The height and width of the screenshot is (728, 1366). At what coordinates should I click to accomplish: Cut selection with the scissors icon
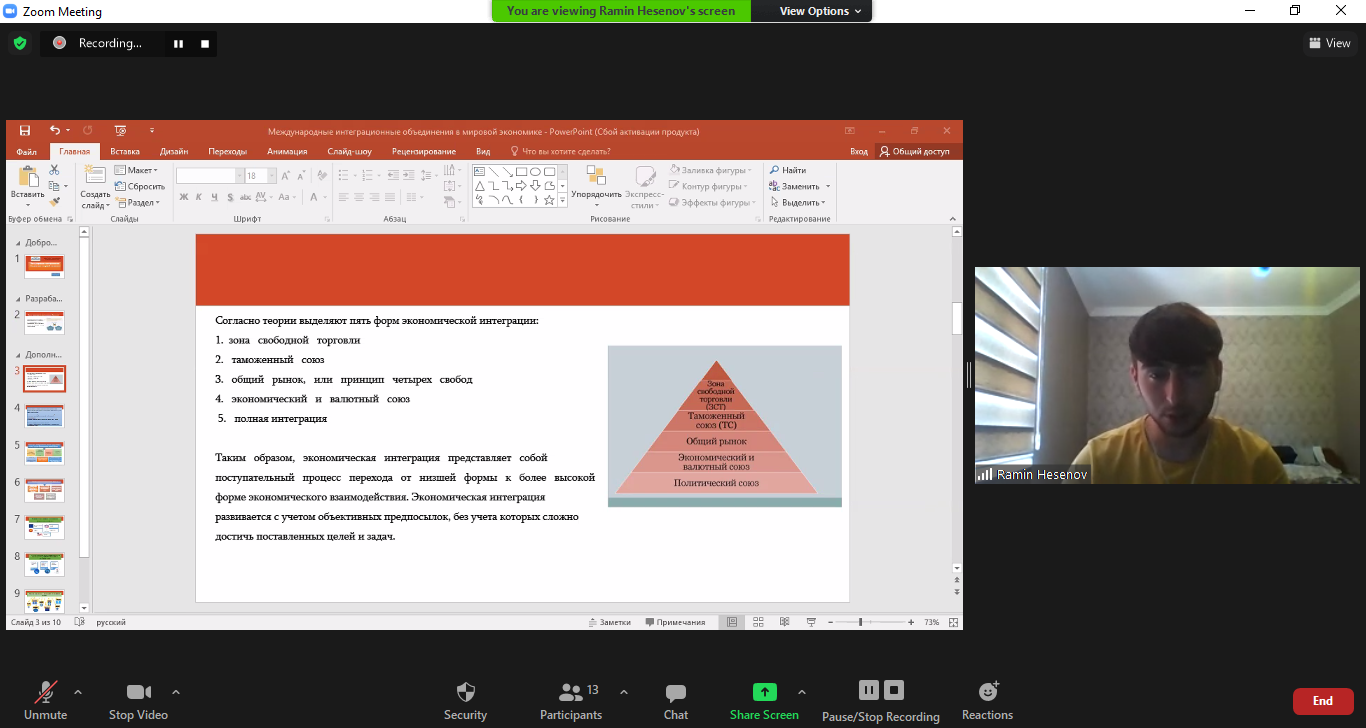[55, 170]
